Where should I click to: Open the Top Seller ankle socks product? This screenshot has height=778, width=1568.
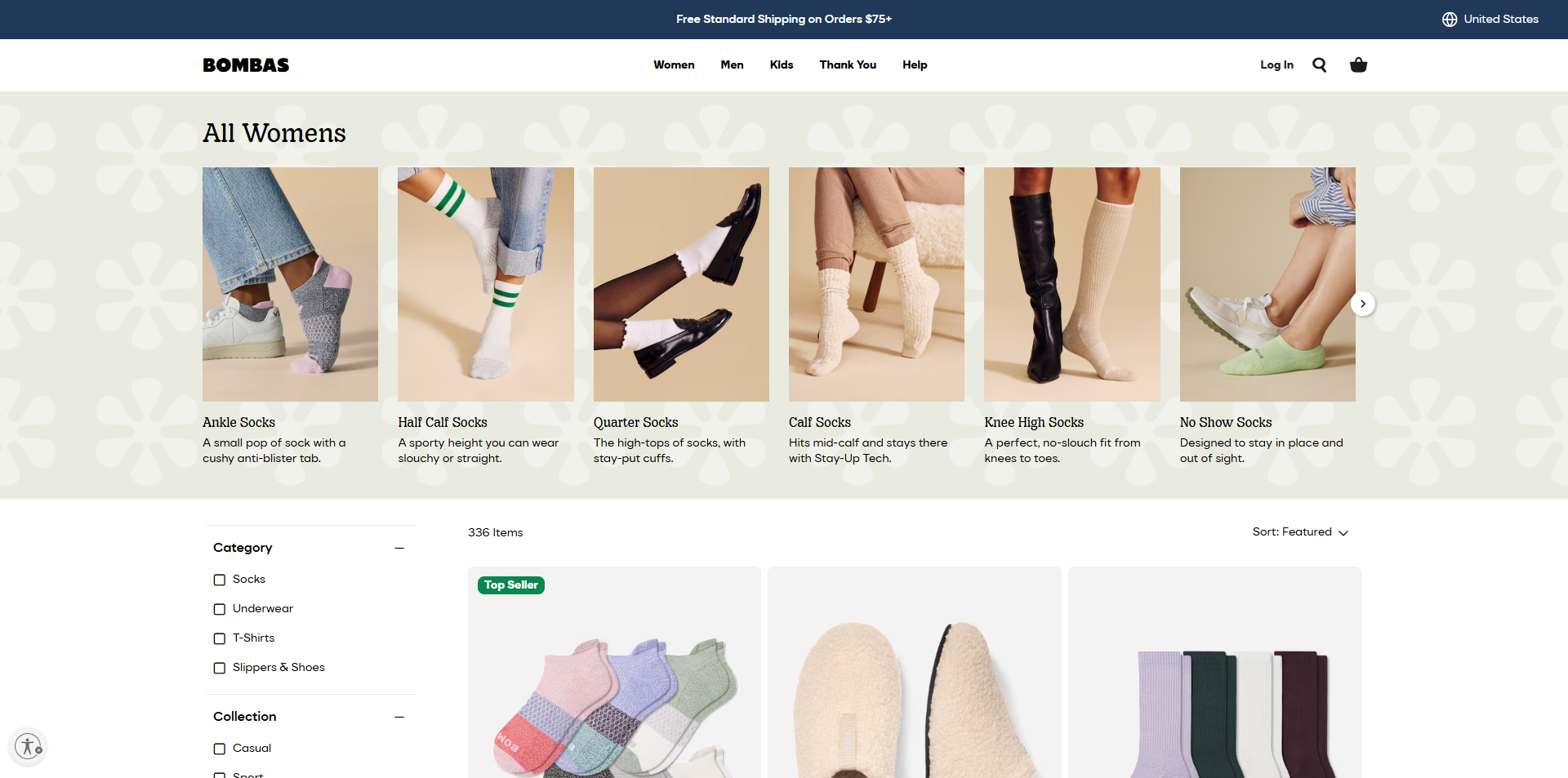pos(614,686)
